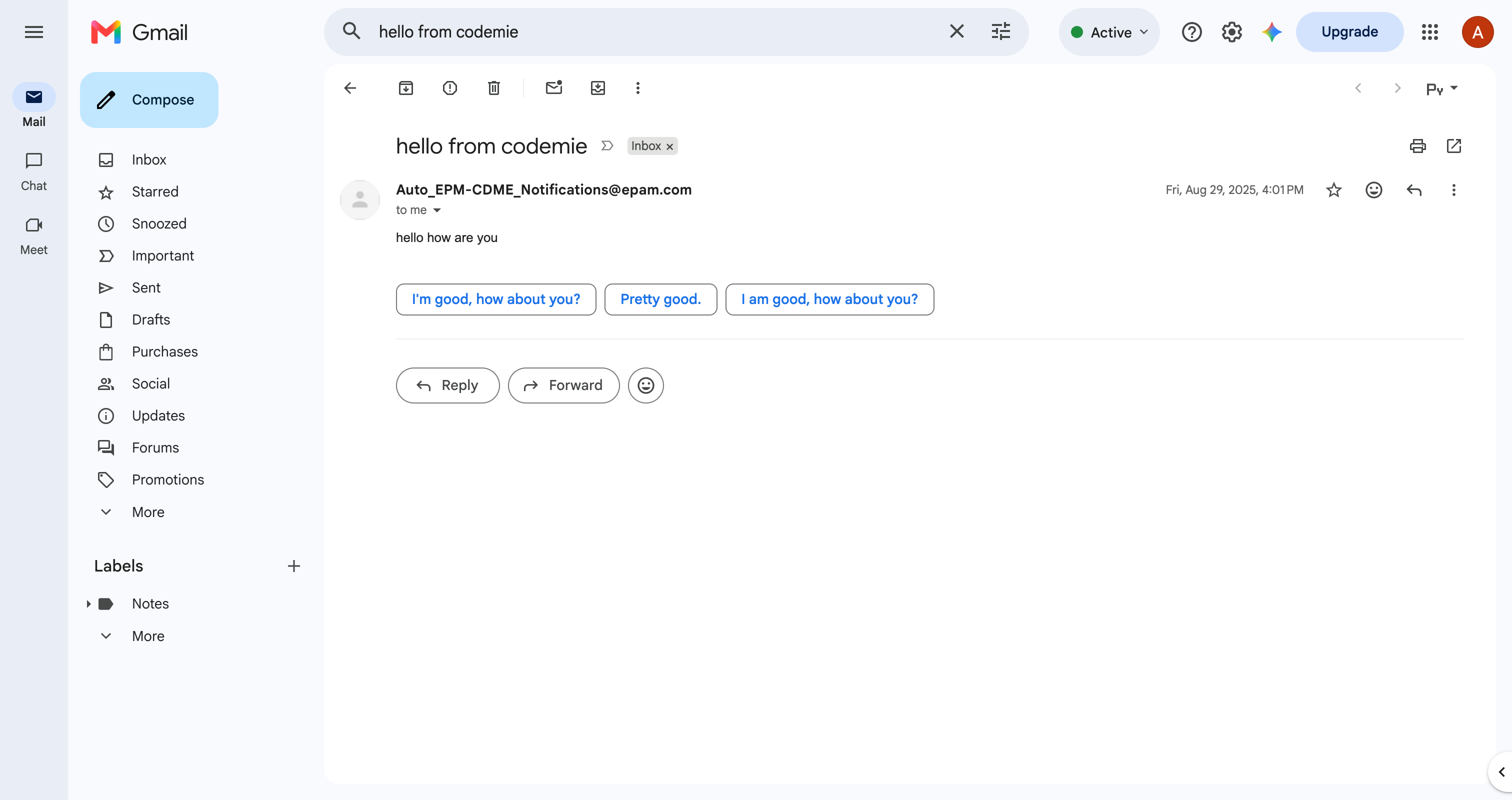Go to the older message arrow

[1397, 88]
